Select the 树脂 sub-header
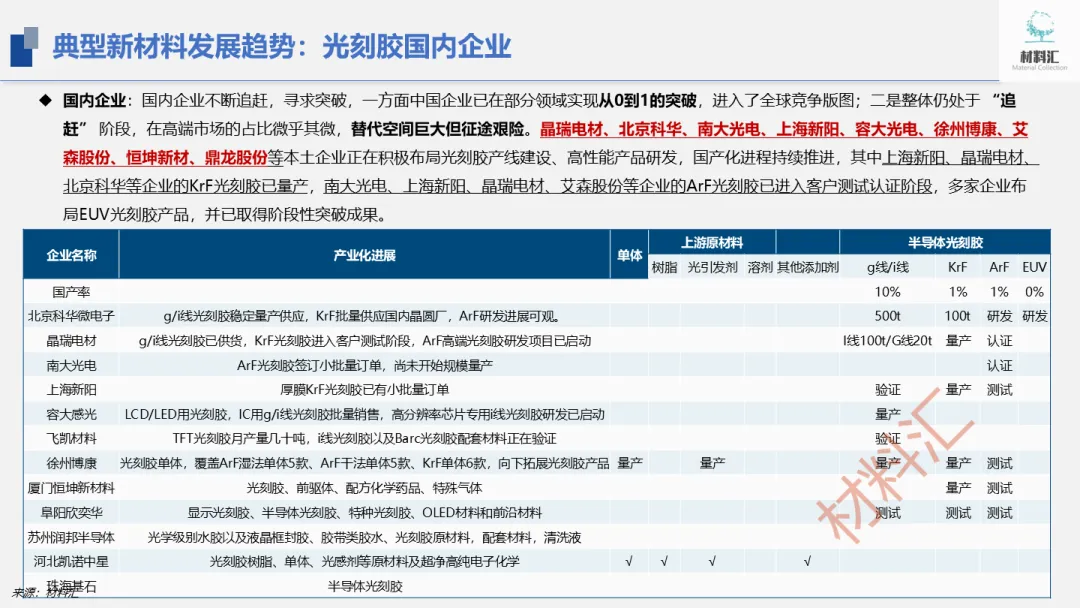Screen dimensions: 1080x608 tap(664, 267)
